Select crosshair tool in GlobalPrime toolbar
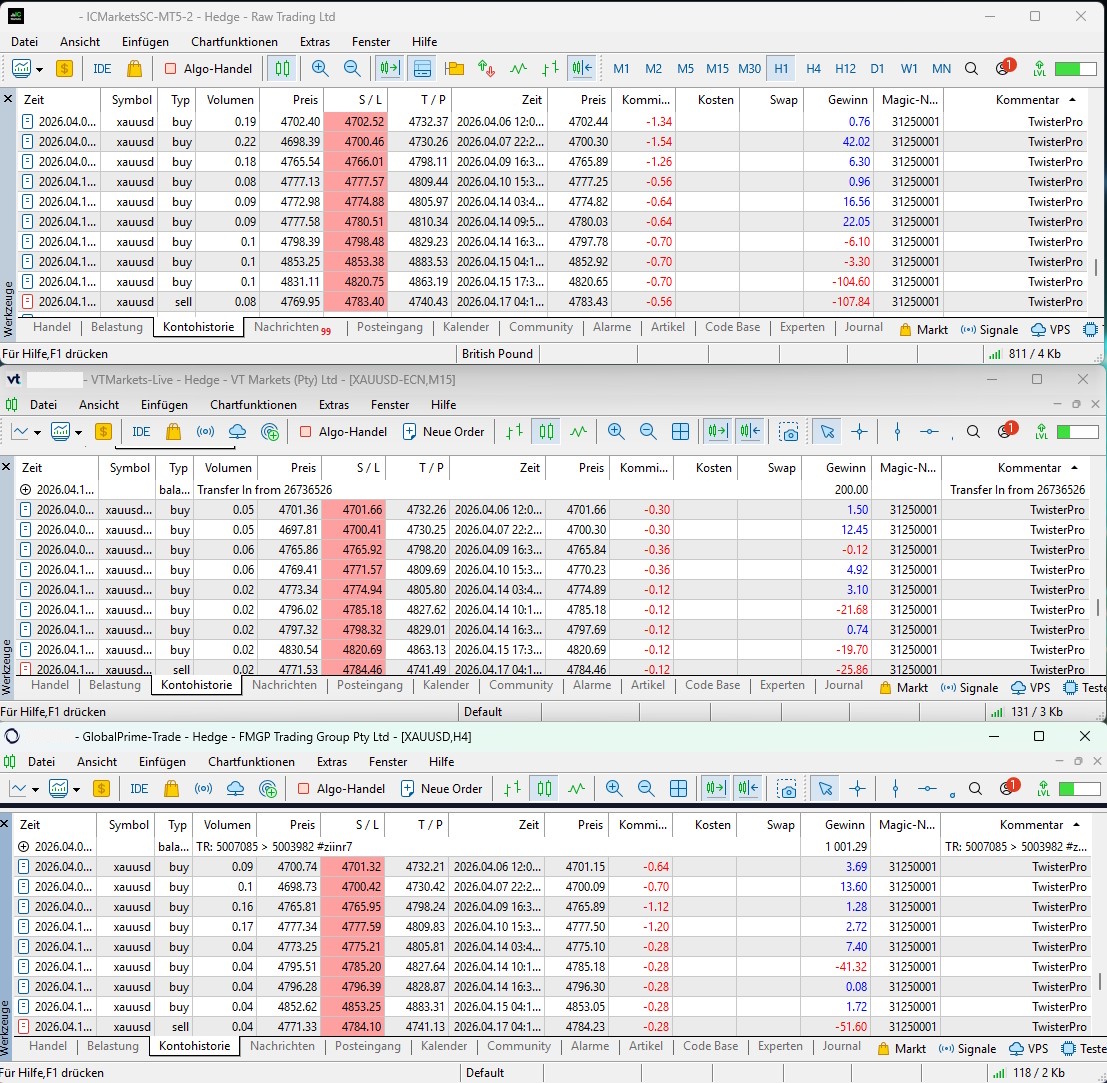 (x=857, y=789)
